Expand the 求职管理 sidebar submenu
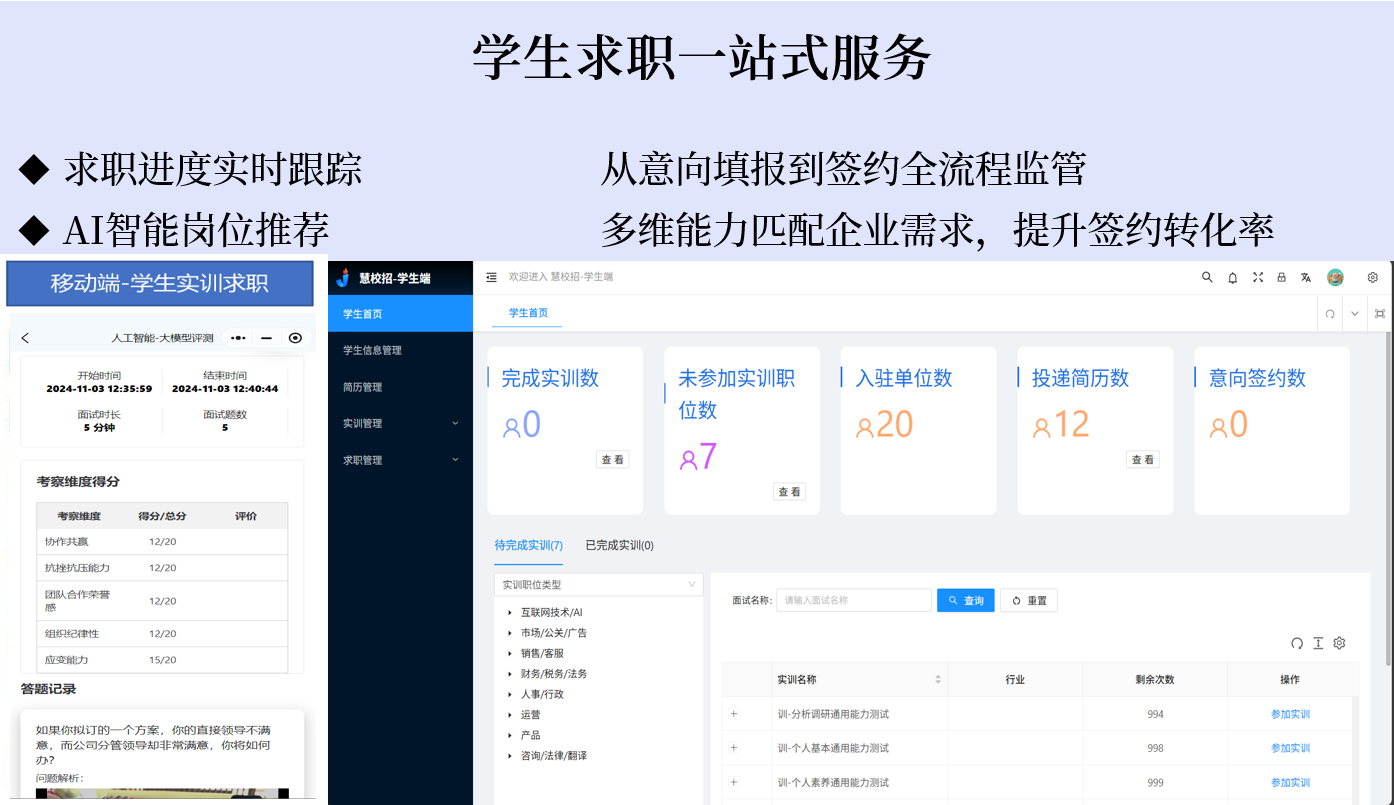Image resolution: width=1394 pixels, height=805 pixels. point(400,460)
